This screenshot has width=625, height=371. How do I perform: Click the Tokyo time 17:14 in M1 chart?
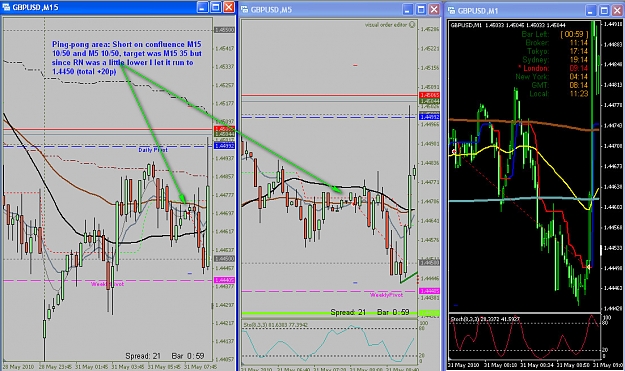[x=579, y=51]
